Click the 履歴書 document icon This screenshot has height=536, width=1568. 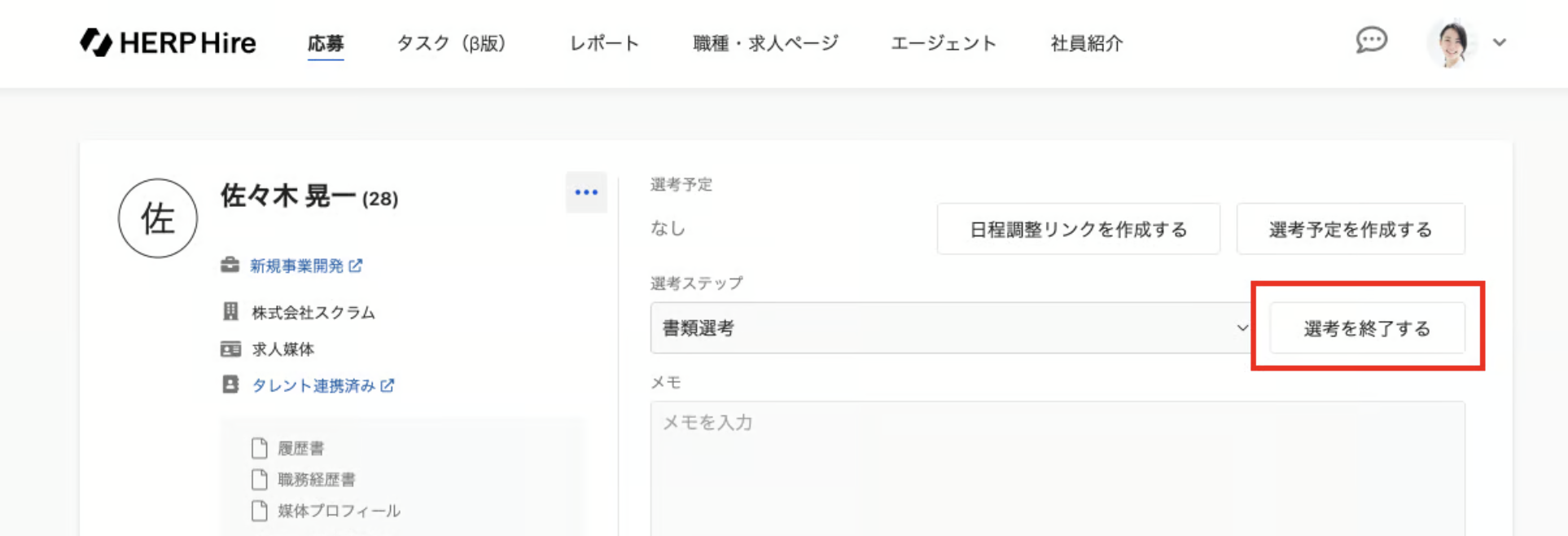click(260, 448)
